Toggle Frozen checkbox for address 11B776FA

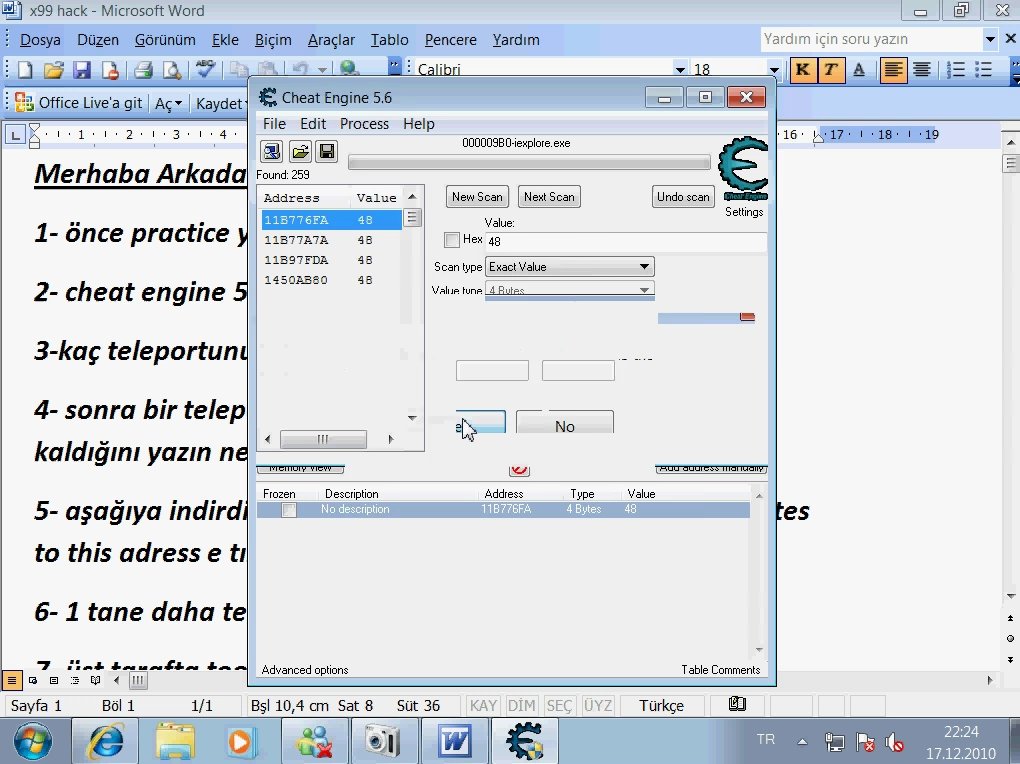tap(289, 510)
